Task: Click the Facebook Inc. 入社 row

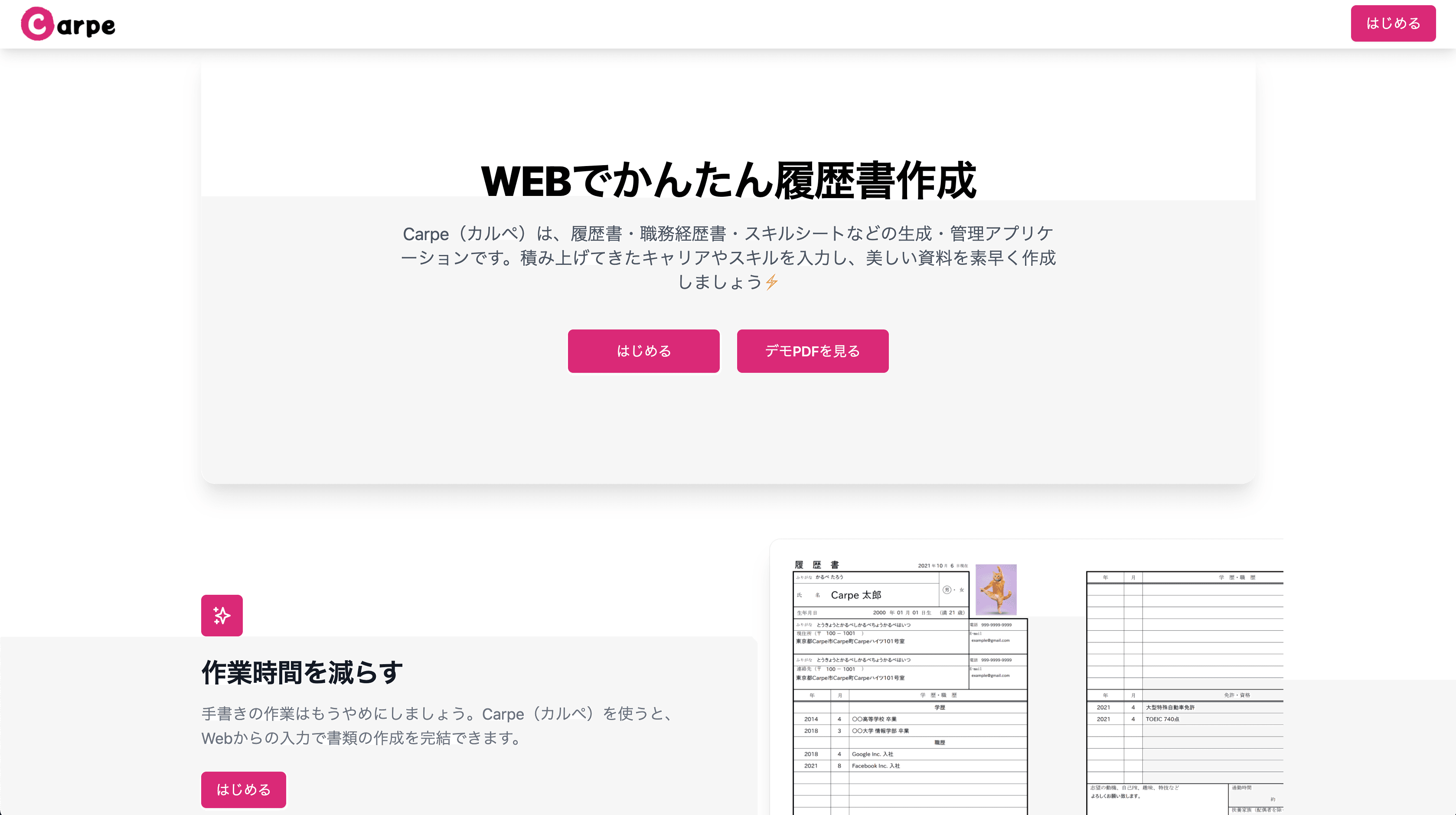Action: 910,766
